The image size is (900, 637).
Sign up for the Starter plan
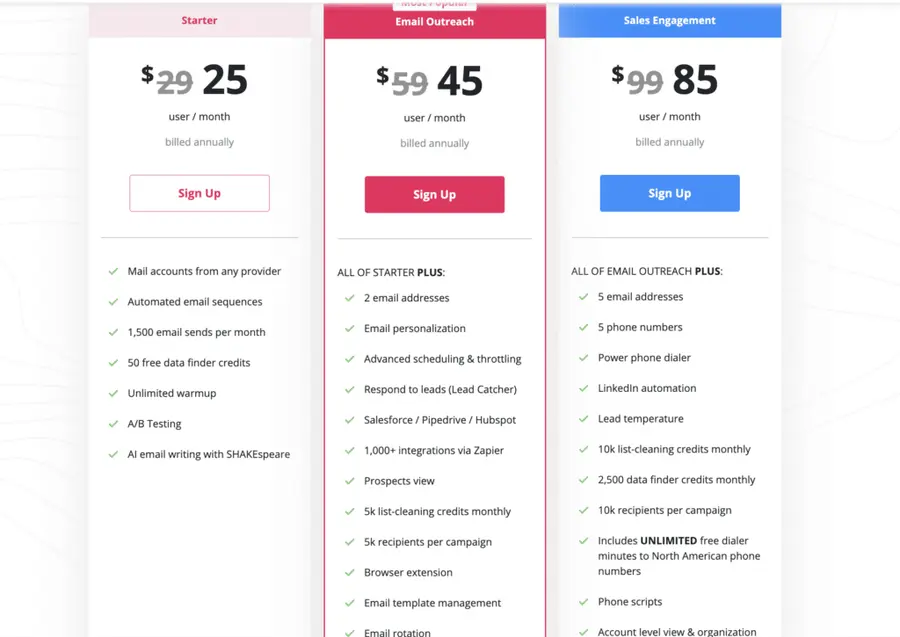[x=199, y=193]
